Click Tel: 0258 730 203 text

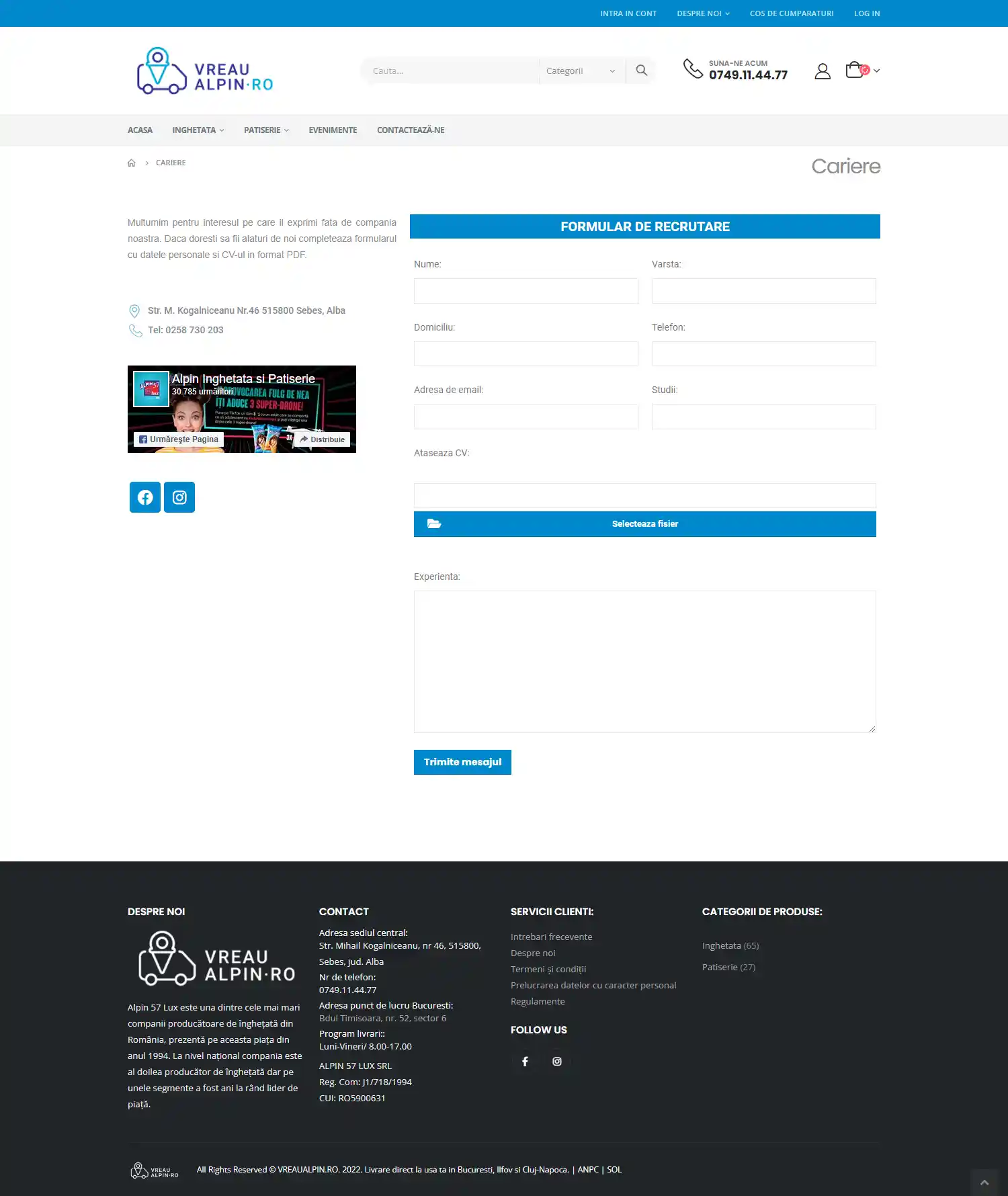point(185,330)
